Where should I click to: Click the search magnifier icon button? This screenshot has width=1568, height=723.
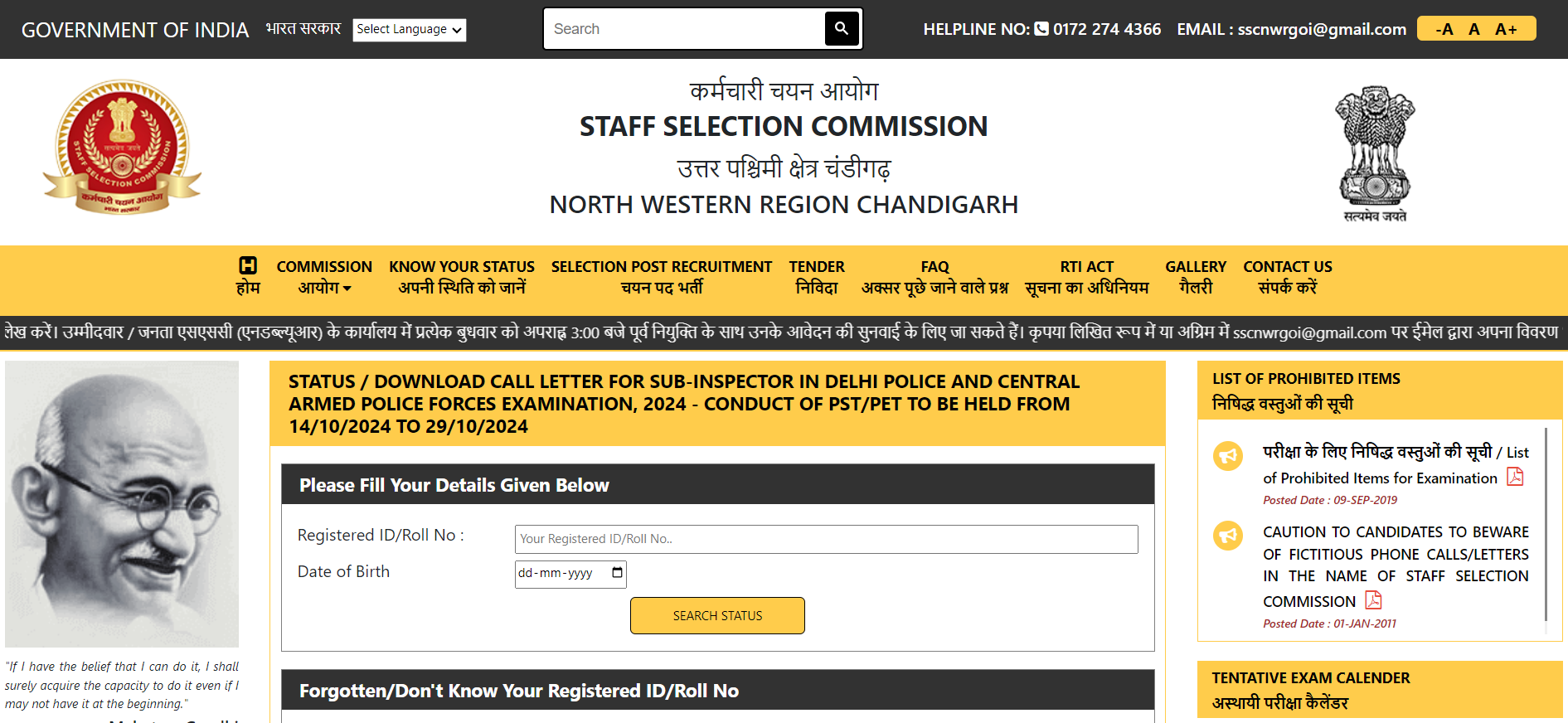(842, 29)
